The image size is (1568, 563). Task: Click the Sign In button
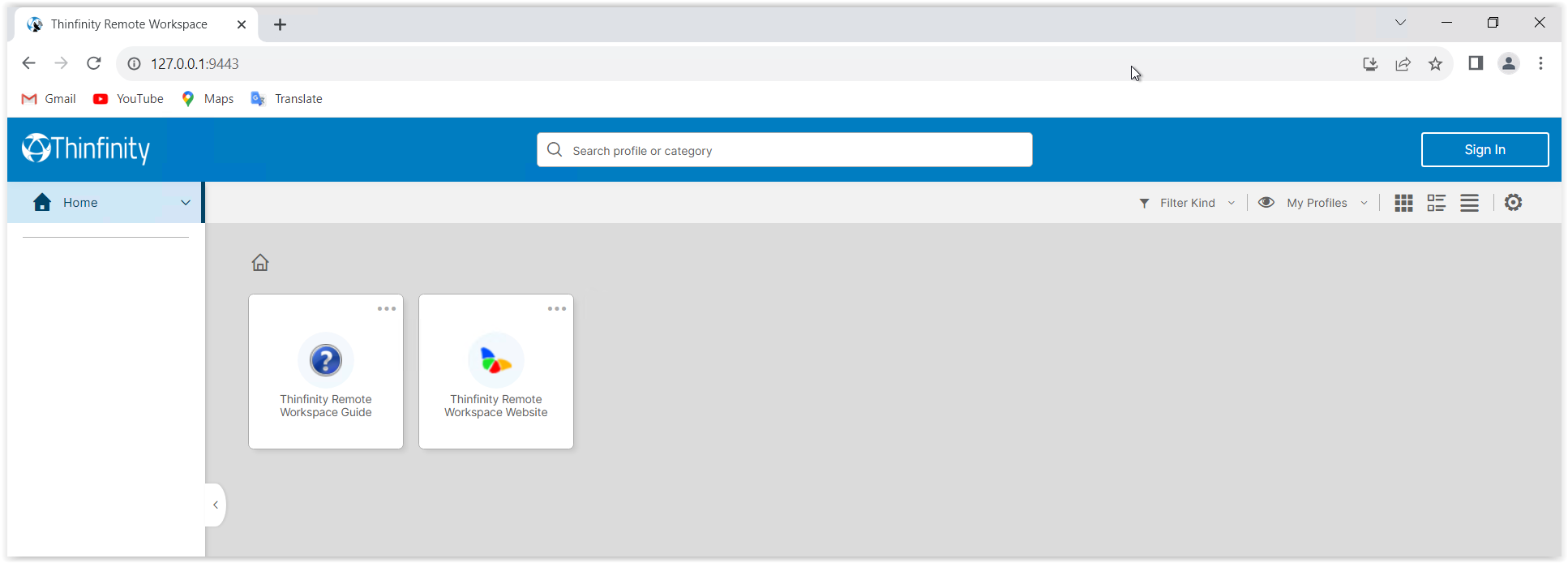coord(1484,149)
